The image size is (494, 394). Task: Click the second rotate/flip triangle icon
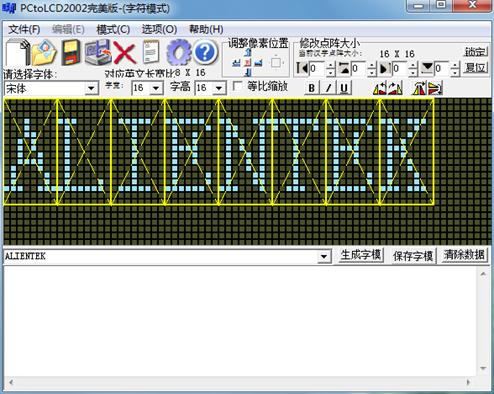pos(395,88)
